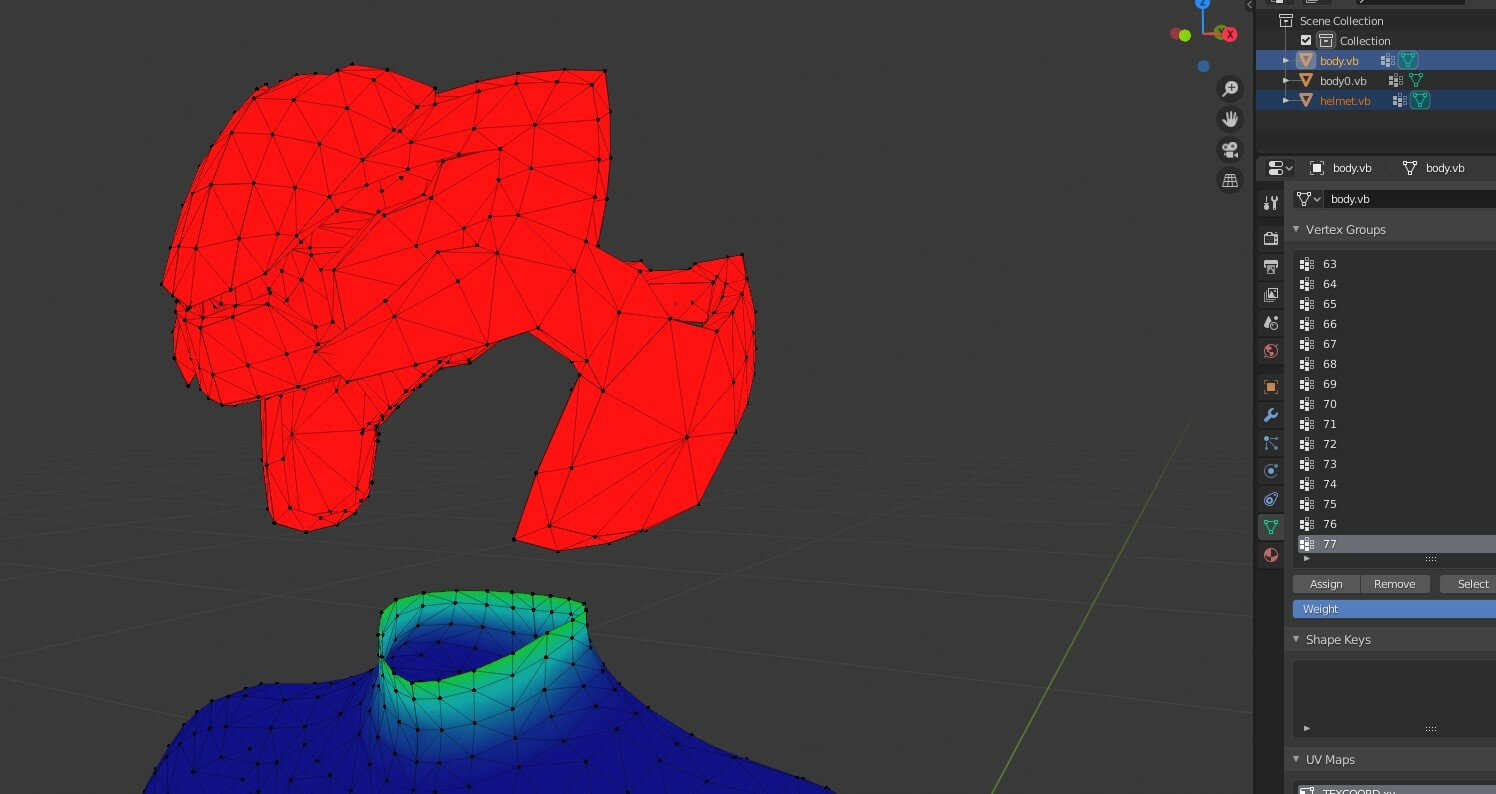The height and width of the screenshot is (794, 1496).
Task: Open the properties editor type dropdown
Action: (1280, 168)
